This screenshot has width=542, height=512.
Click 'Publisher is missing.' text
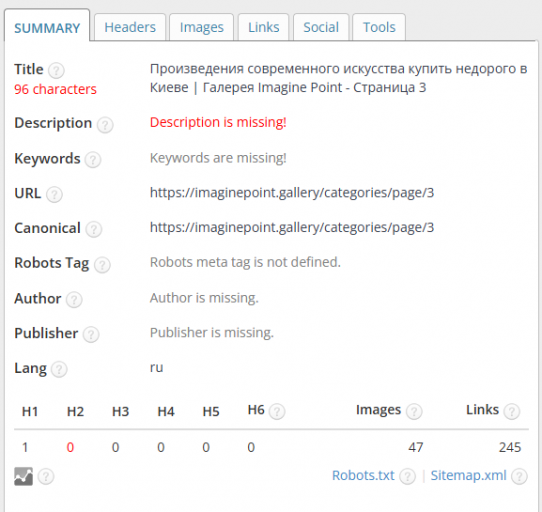point(212,333)
